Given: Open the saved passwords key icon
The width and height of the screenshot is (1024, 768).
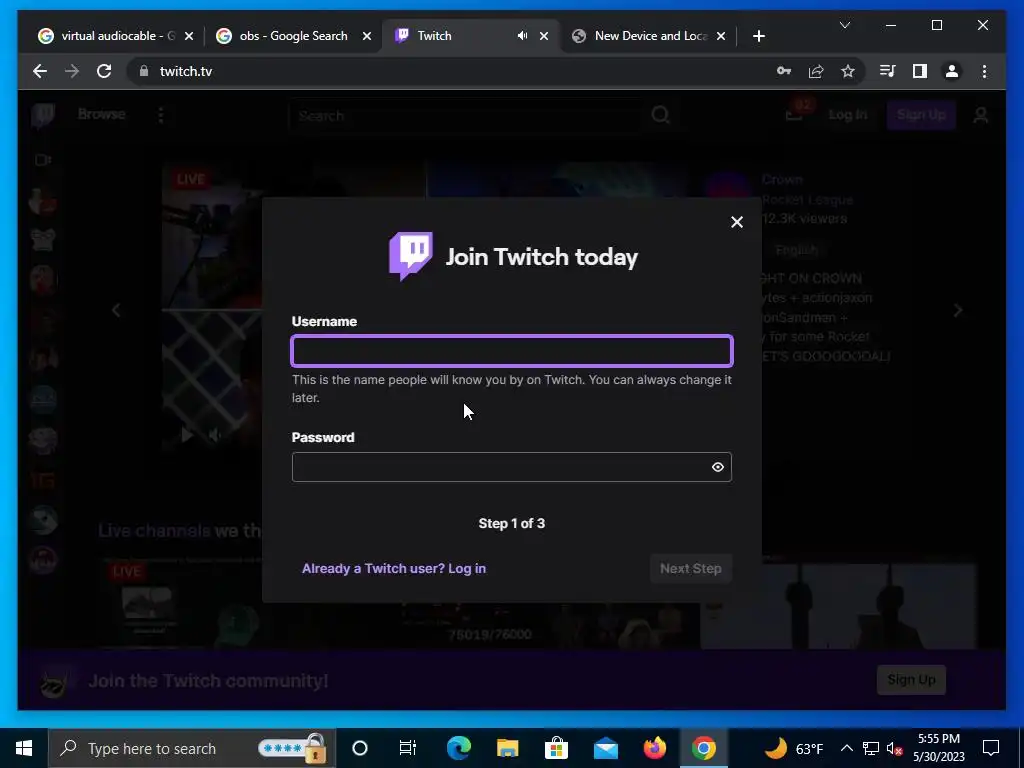Looking at the screenshot, I should tap(784, 71).
